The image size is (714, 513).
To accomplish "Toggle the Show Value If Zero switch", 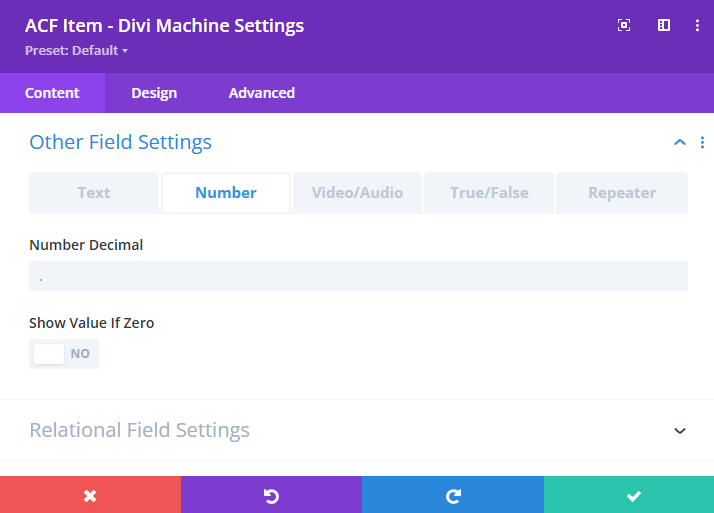I will pos(64,354).
